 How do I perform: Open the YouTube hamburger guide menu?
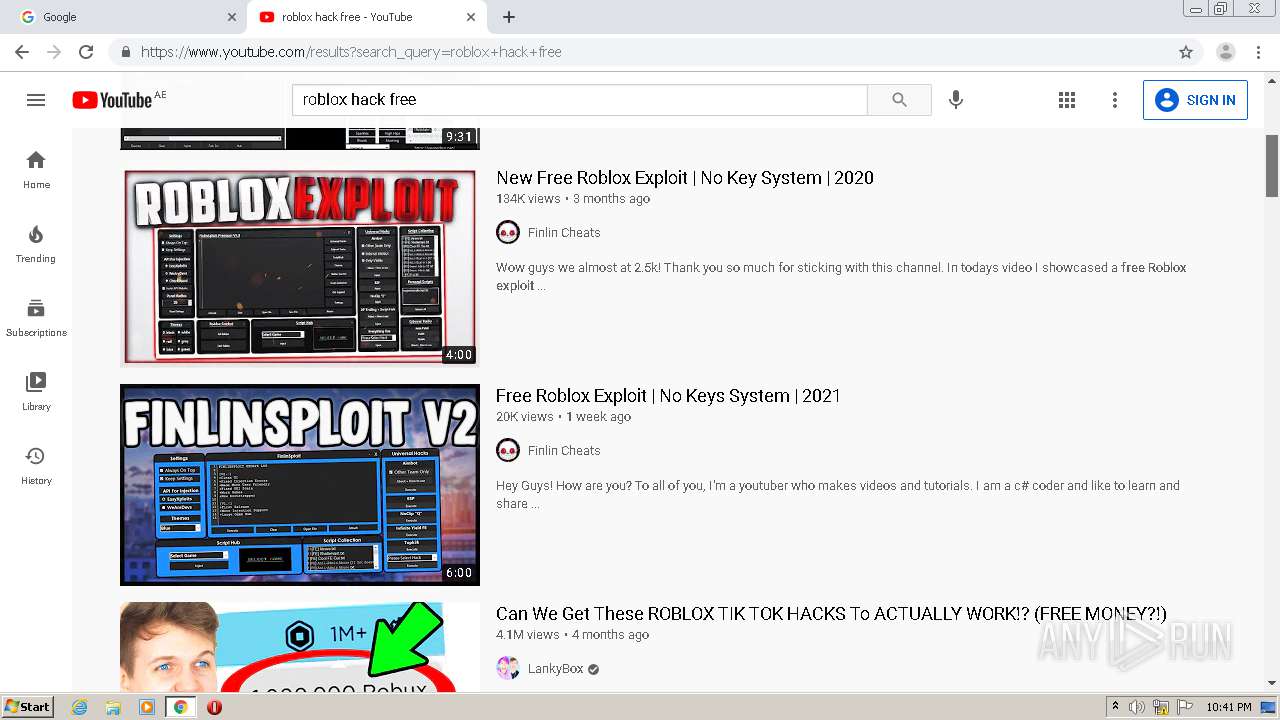[x=36, y=100]
